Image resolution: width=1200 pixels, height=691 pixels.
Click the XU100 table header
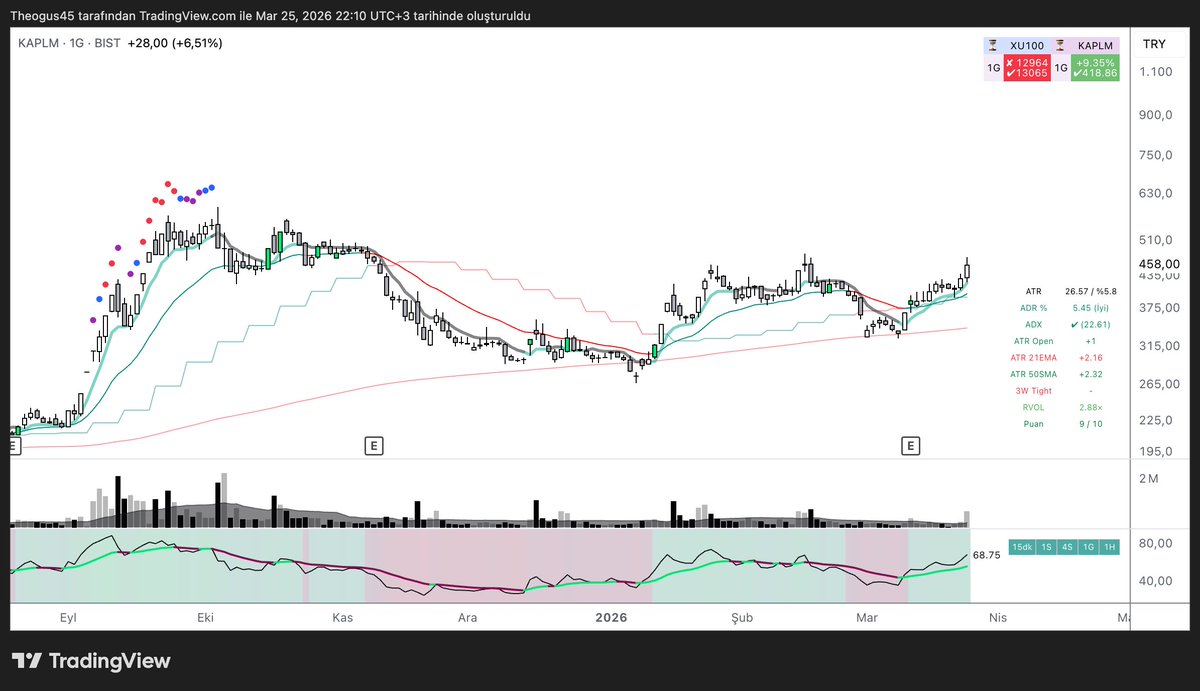(1027, 46)
